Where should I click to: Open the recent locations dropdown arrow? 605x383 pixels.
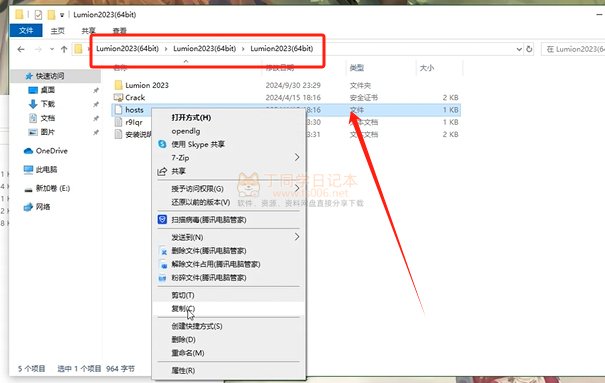coord(52,49)
